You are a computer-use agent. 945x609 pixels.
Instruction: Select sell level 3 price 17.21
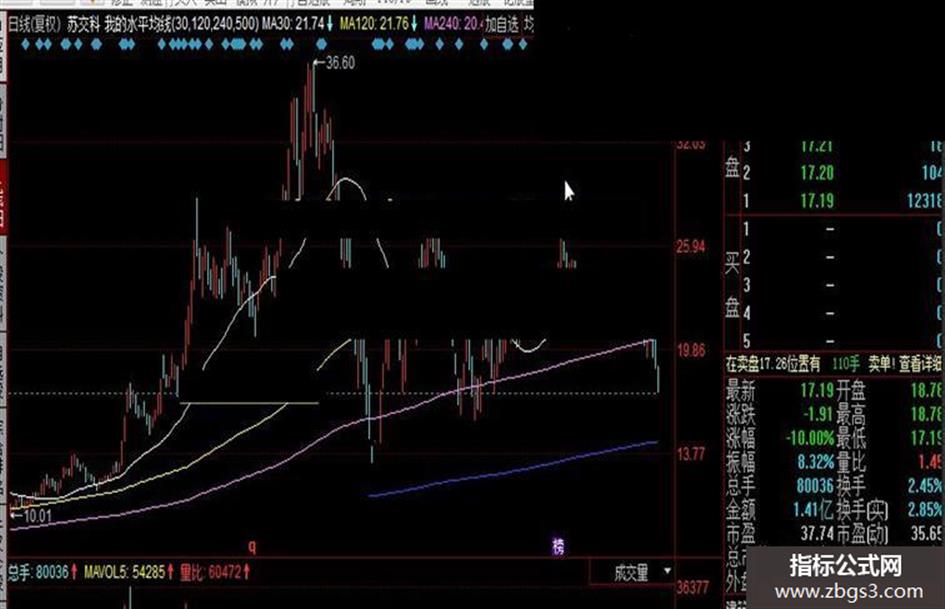(817, 146)
